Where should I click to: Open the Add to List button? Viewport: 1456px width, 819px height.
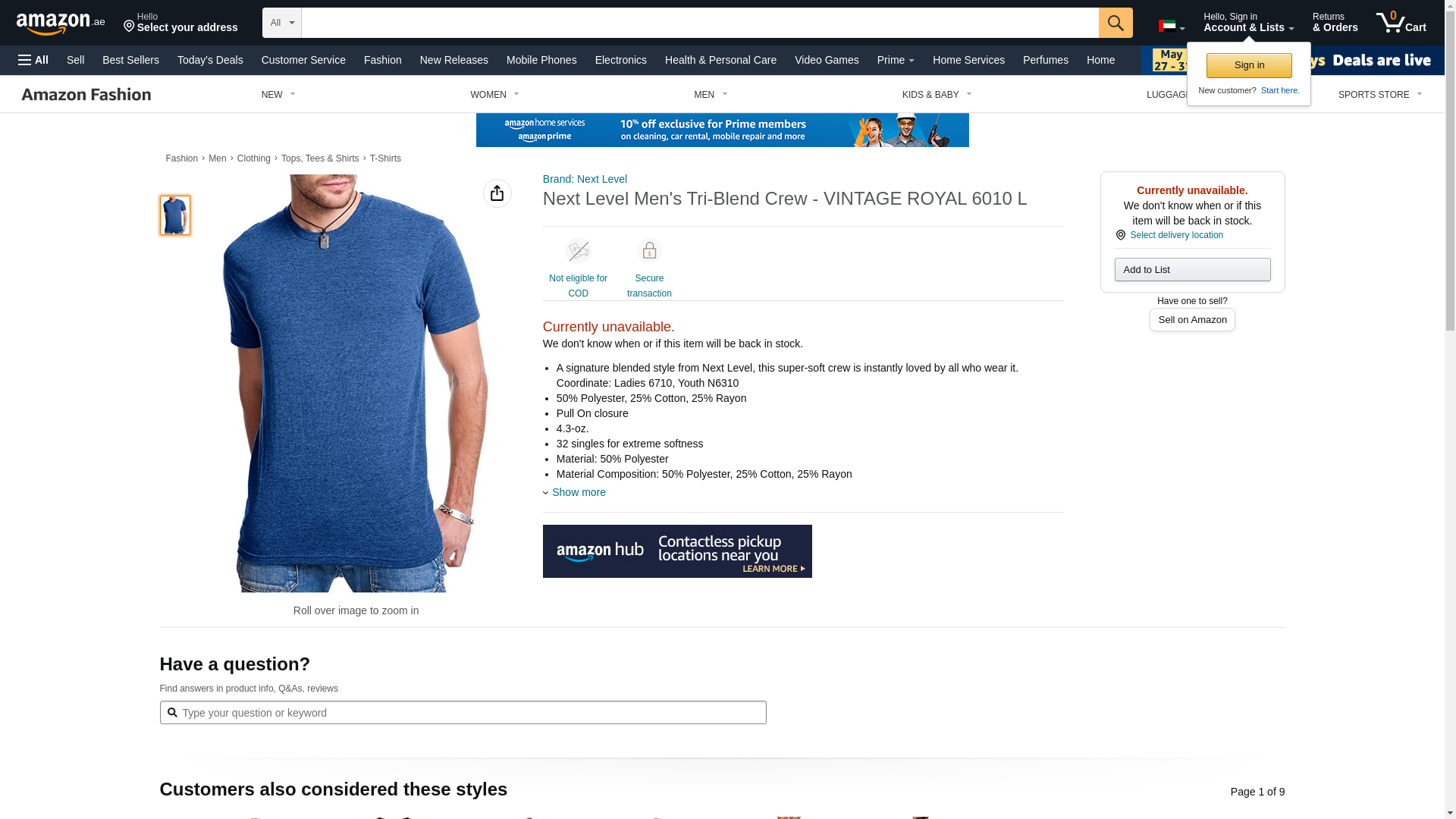pos(1192,269)
